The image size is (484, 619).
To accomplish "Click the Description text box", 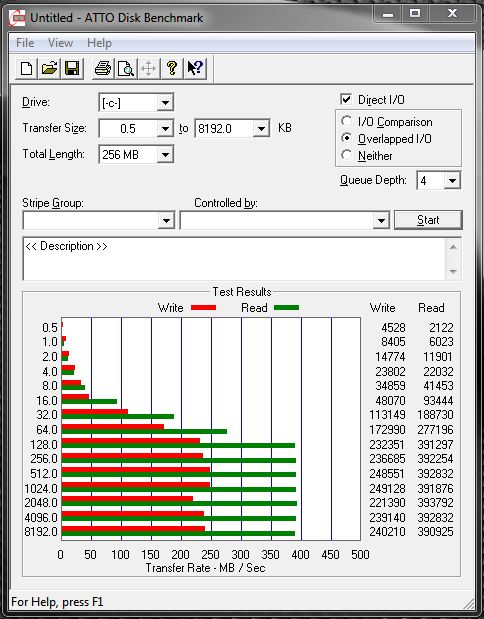I will [x=235, y=259].
